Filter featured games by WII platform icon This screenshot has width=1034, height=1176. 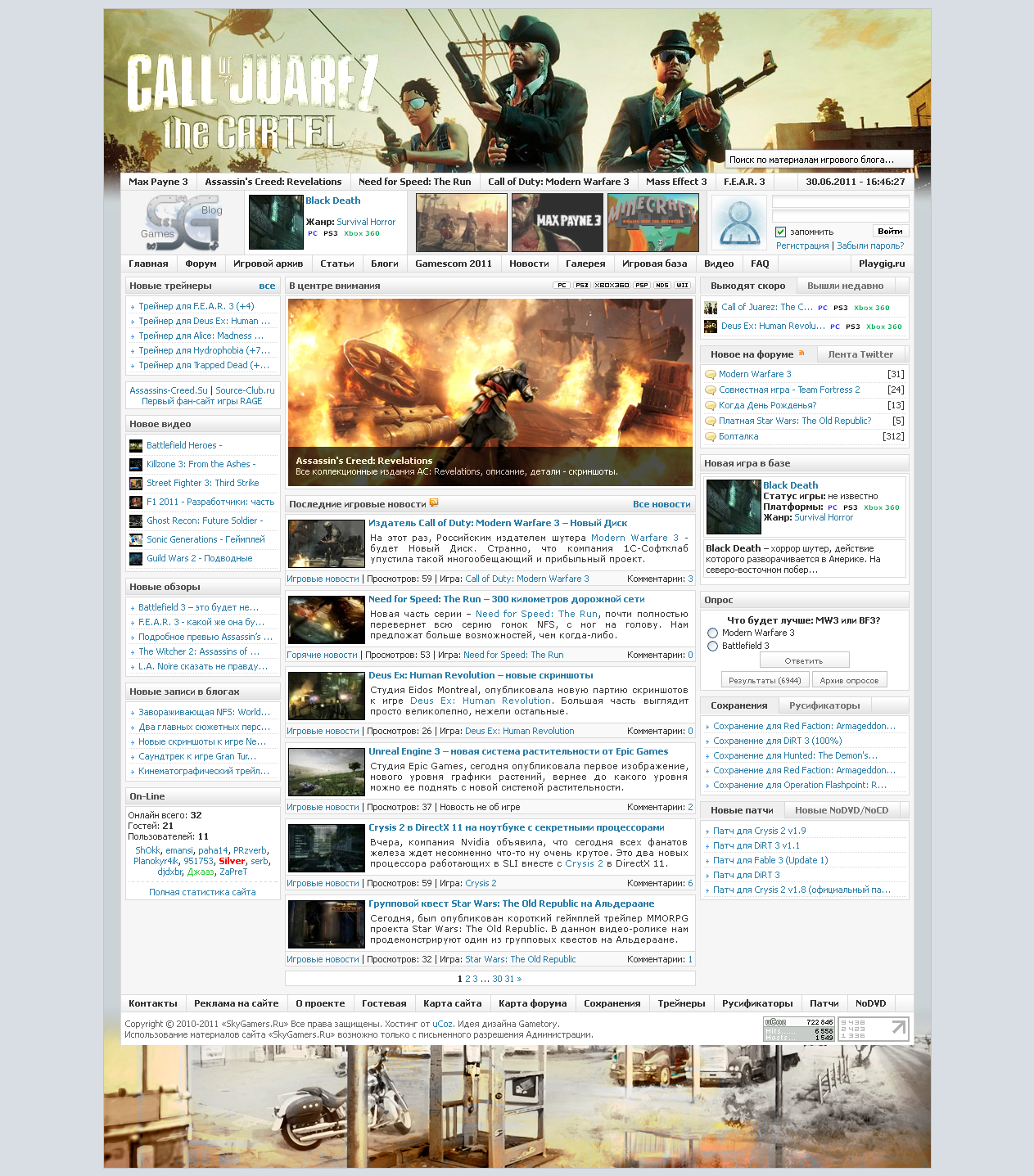[682, 286]
